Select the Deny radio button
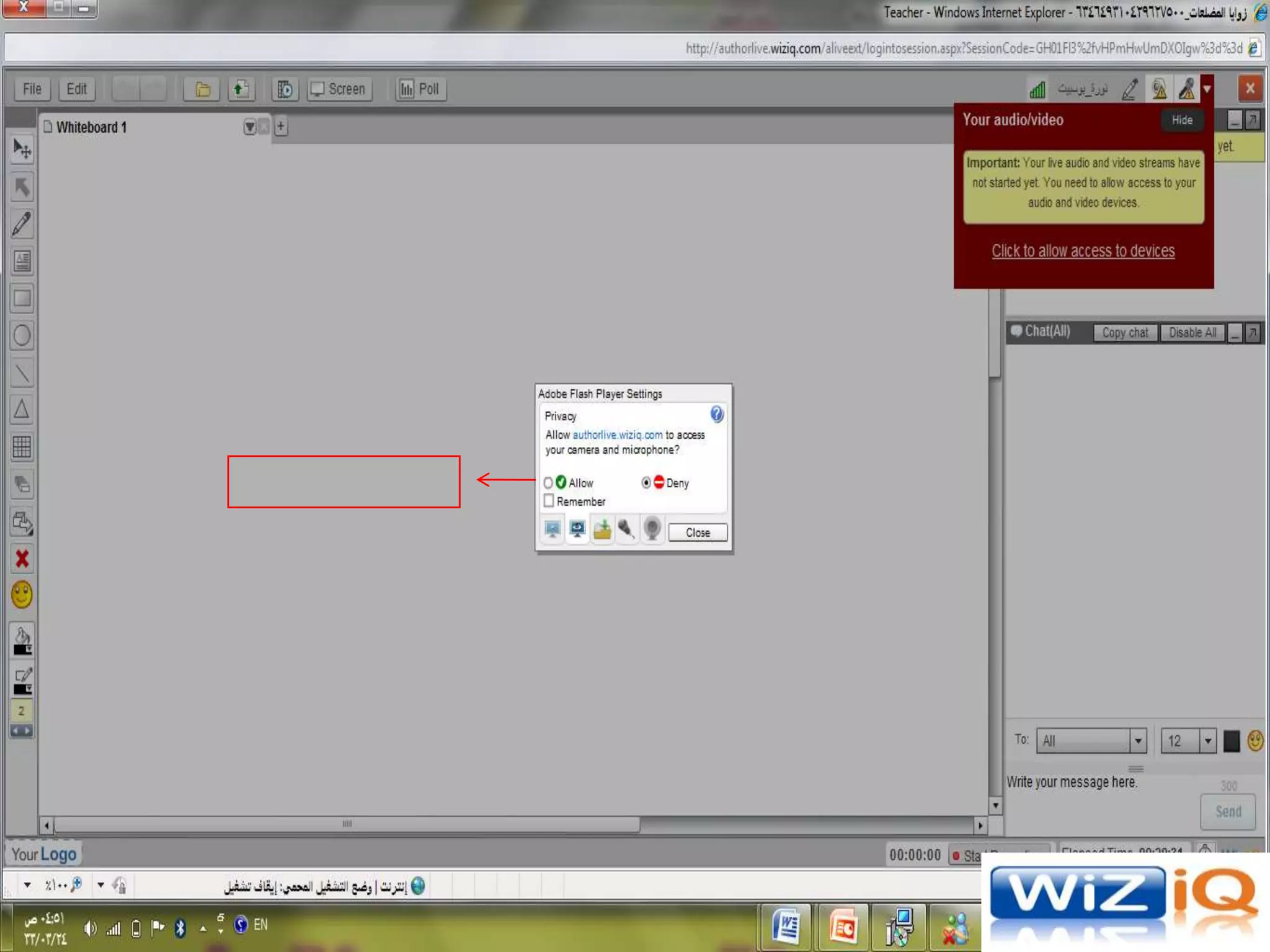The height and width of the screenshot is (952, 1270). (x=646, y=483)
